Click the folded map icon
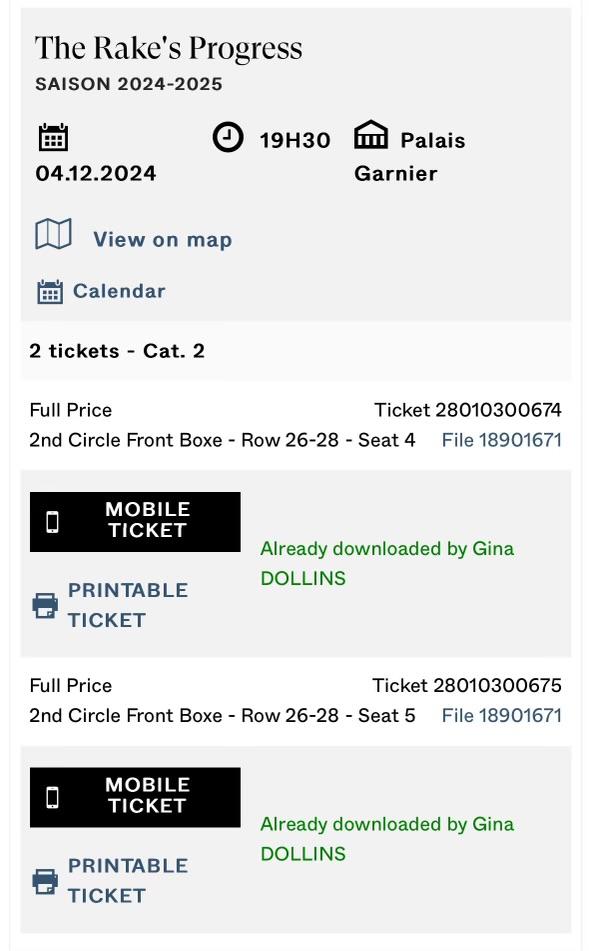589x951 pixels. 53,234
